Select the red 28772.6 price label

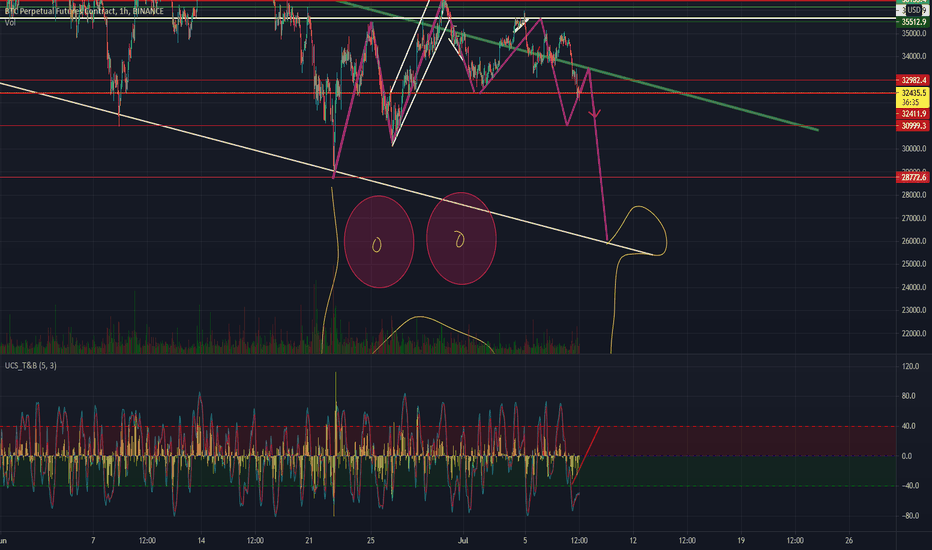(913, 177)
